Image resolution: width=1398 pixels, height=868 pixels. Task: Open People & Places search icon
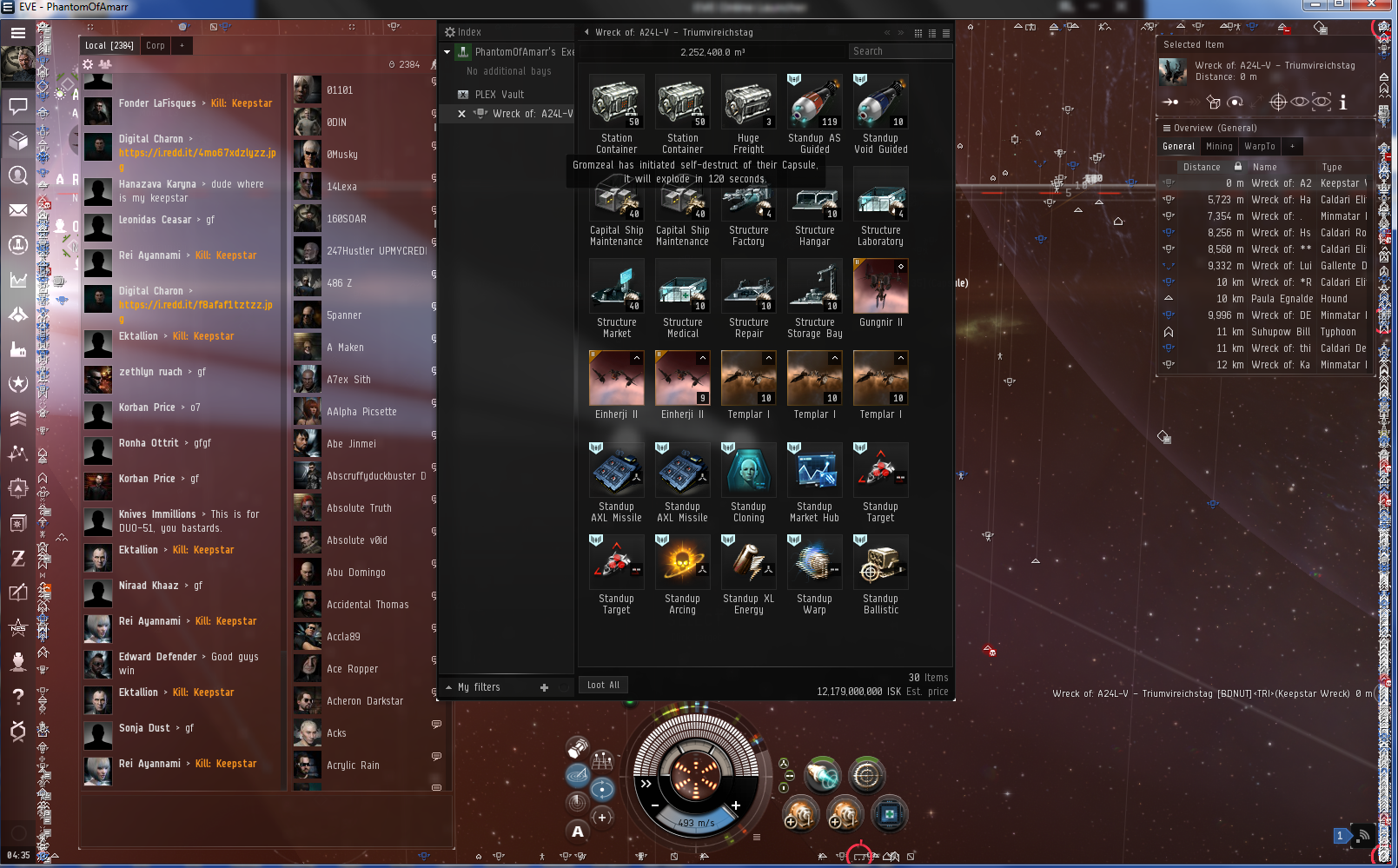pyautogui.click(x=17, y=176)
